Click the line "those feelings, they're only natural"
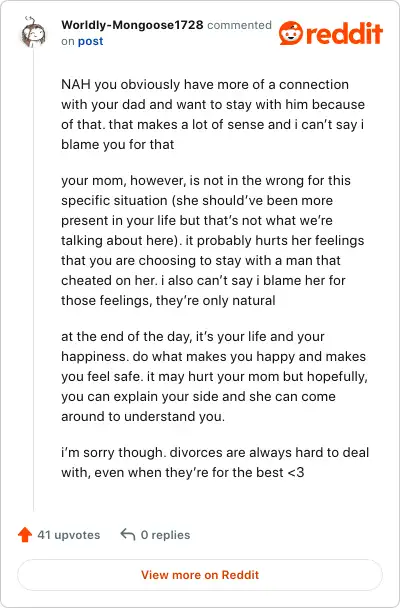 (168, 301)
